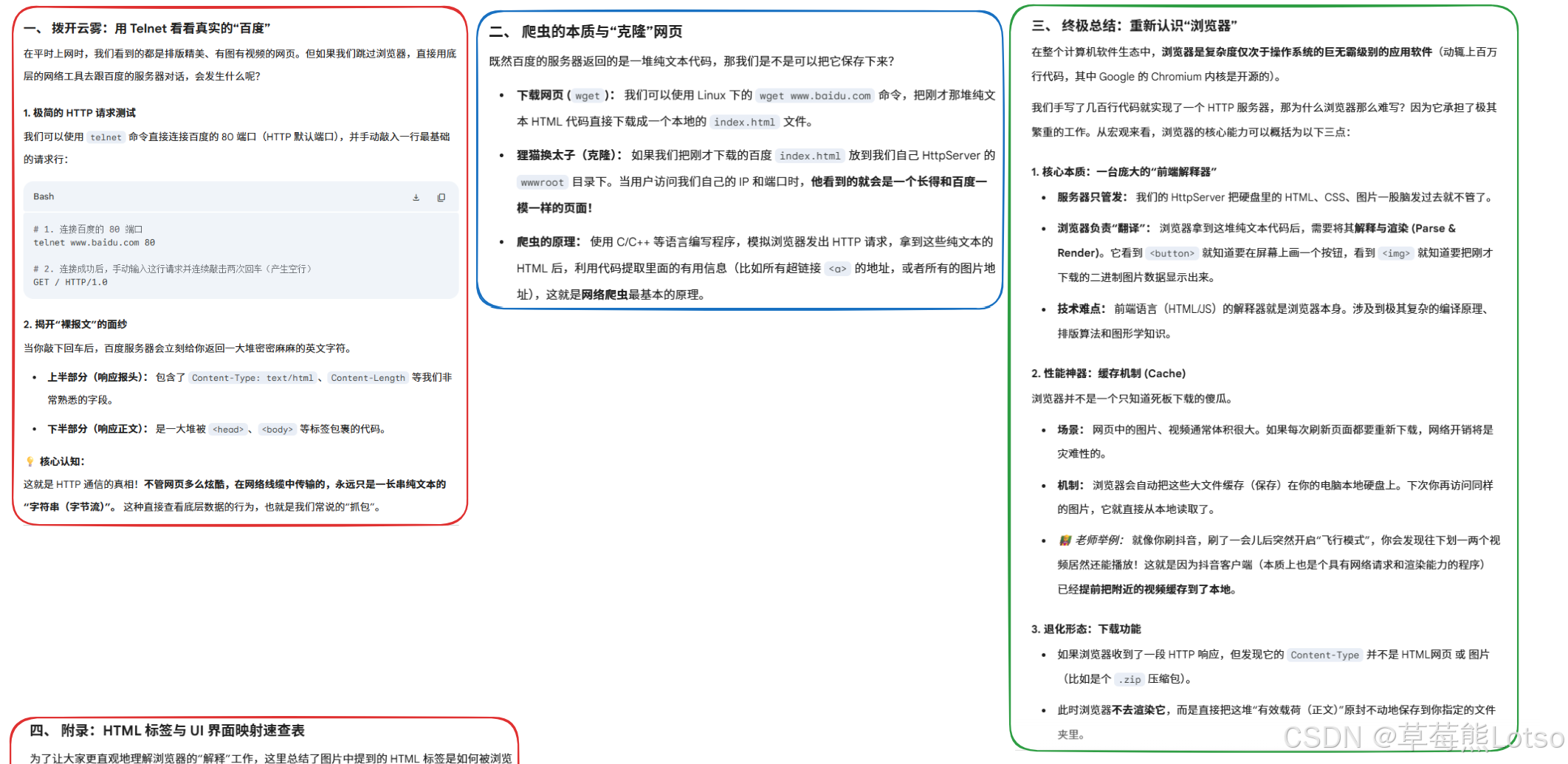This screenshot has height=764, width=1568.
Task: Click inline code '<body>' tag
Action: click(277, 430)
